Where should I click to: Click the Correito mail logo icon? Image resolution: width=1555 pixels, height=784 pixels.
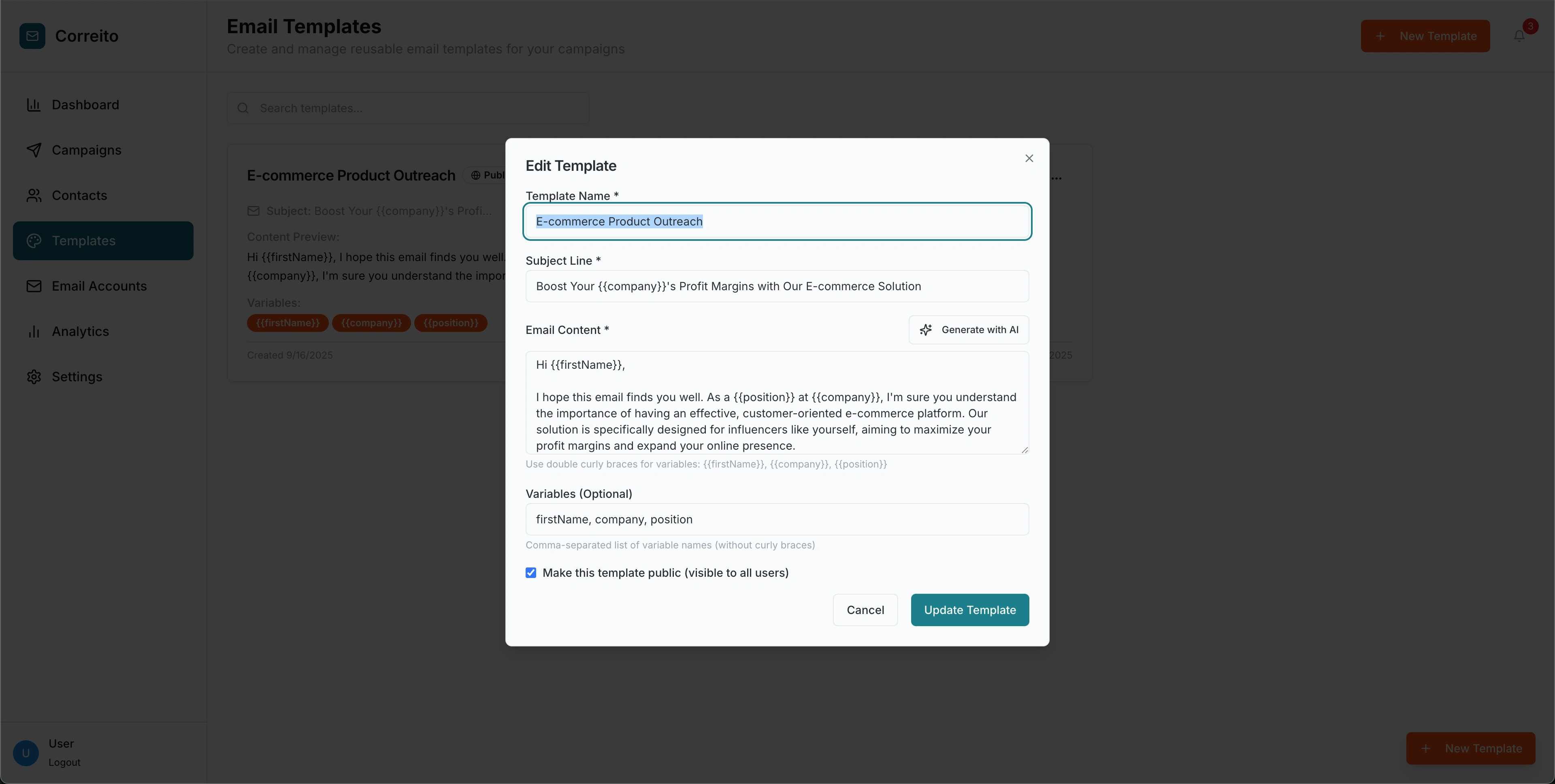click(32, 36)
